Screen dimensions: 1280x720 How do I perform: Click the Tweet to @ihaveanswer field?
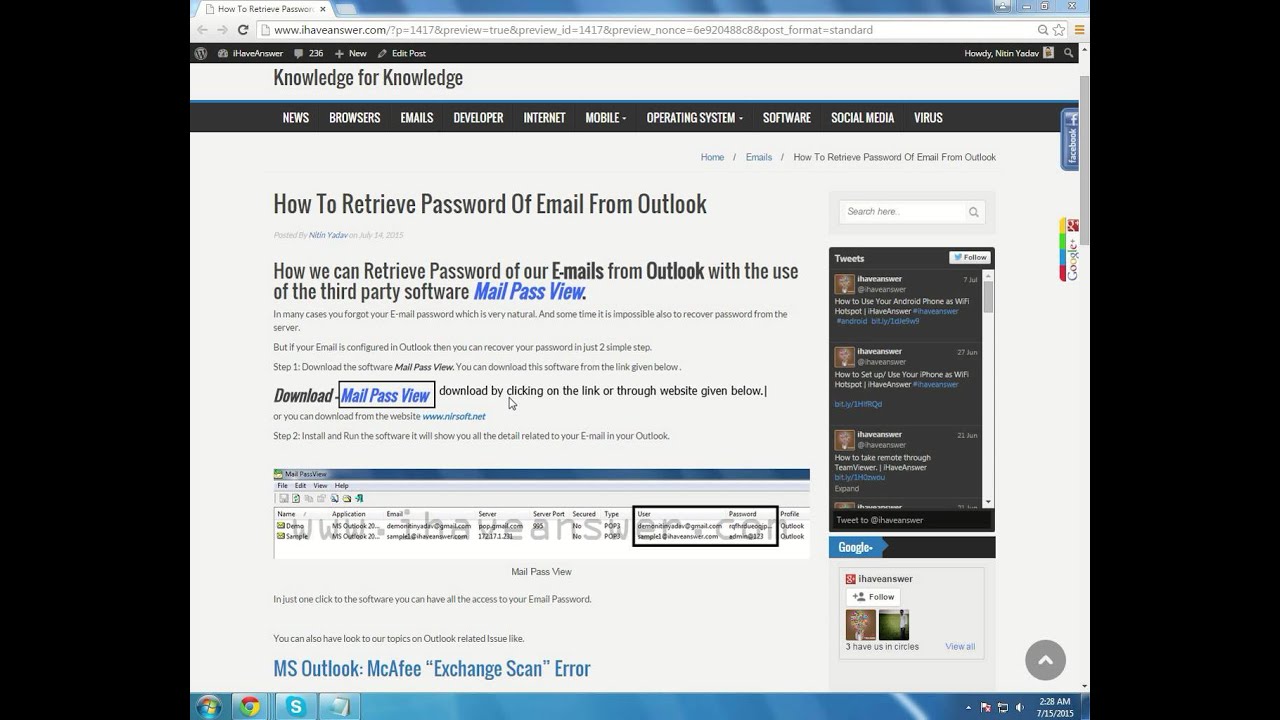pyautogui.click(x=910, y=520)
